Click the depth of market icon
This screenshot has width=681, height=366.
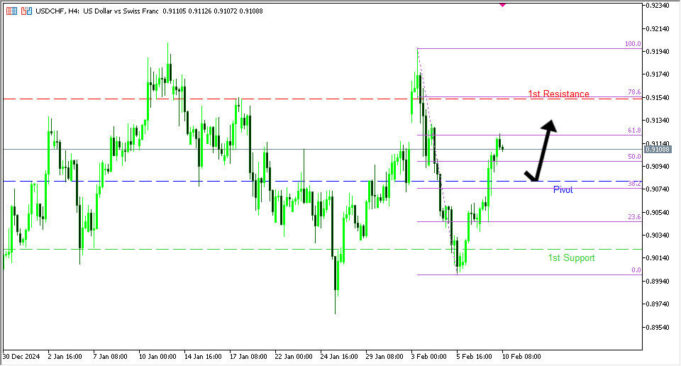click(x=26, y=11)
